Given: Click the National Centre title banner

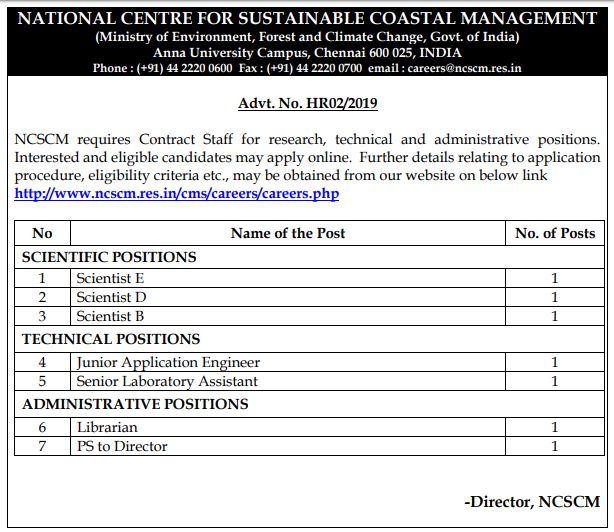Looking at the screenshot, I should [x=307, y=18].
